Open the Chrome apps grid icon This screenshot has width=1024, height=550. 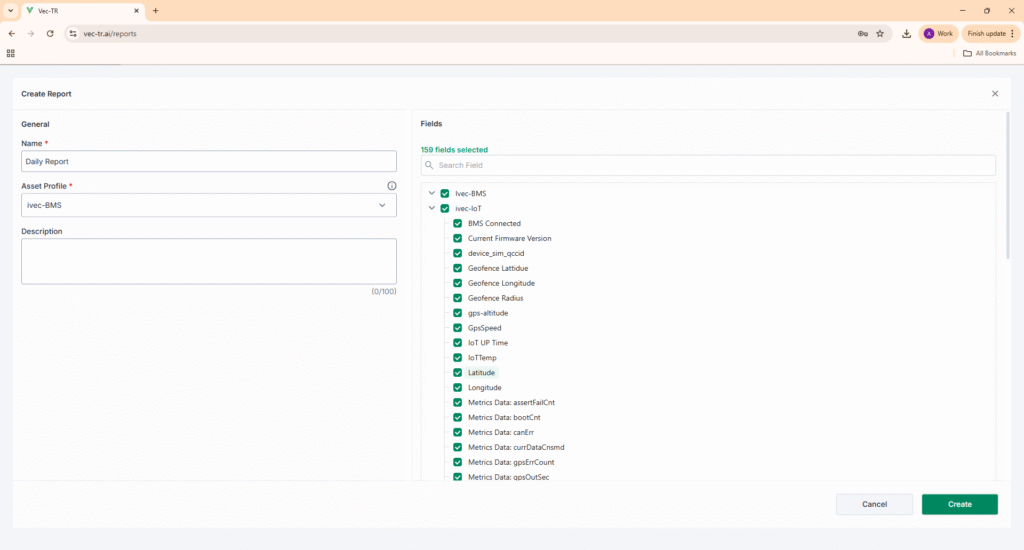[x=11, y=53]
